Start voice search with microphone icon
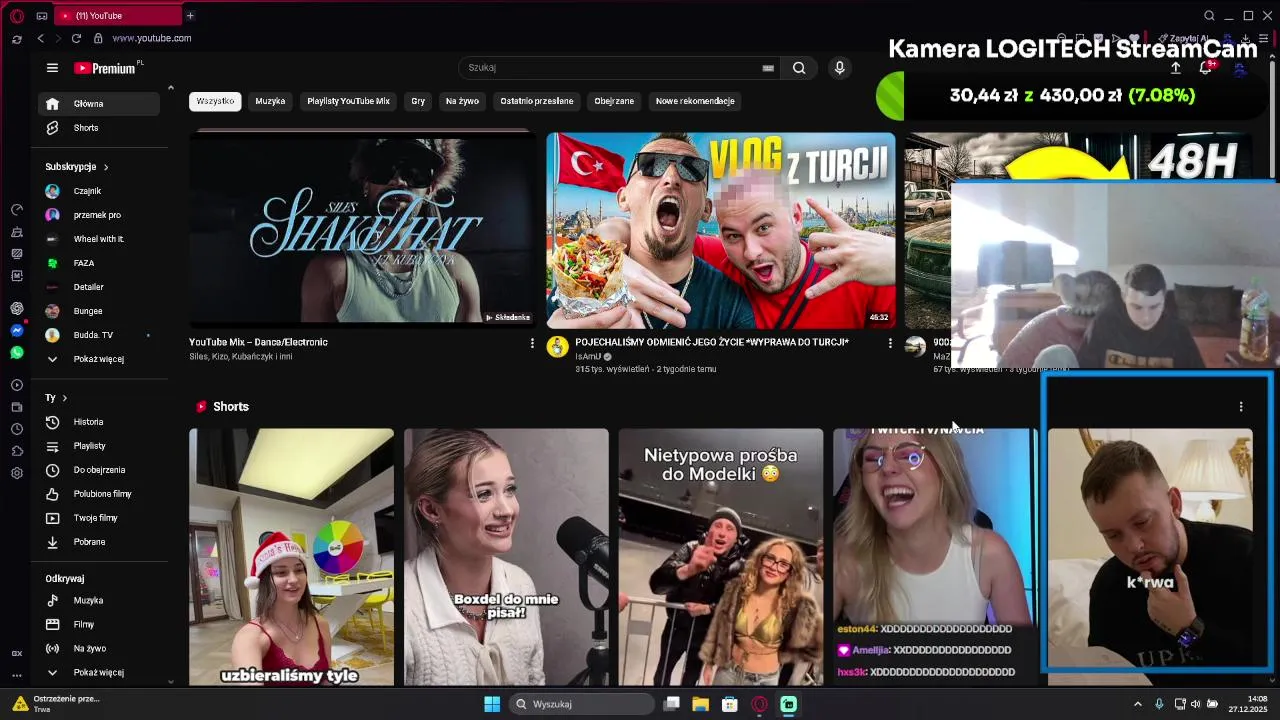The width and height of the screenshot is (1280, 720). coord(839,68)
